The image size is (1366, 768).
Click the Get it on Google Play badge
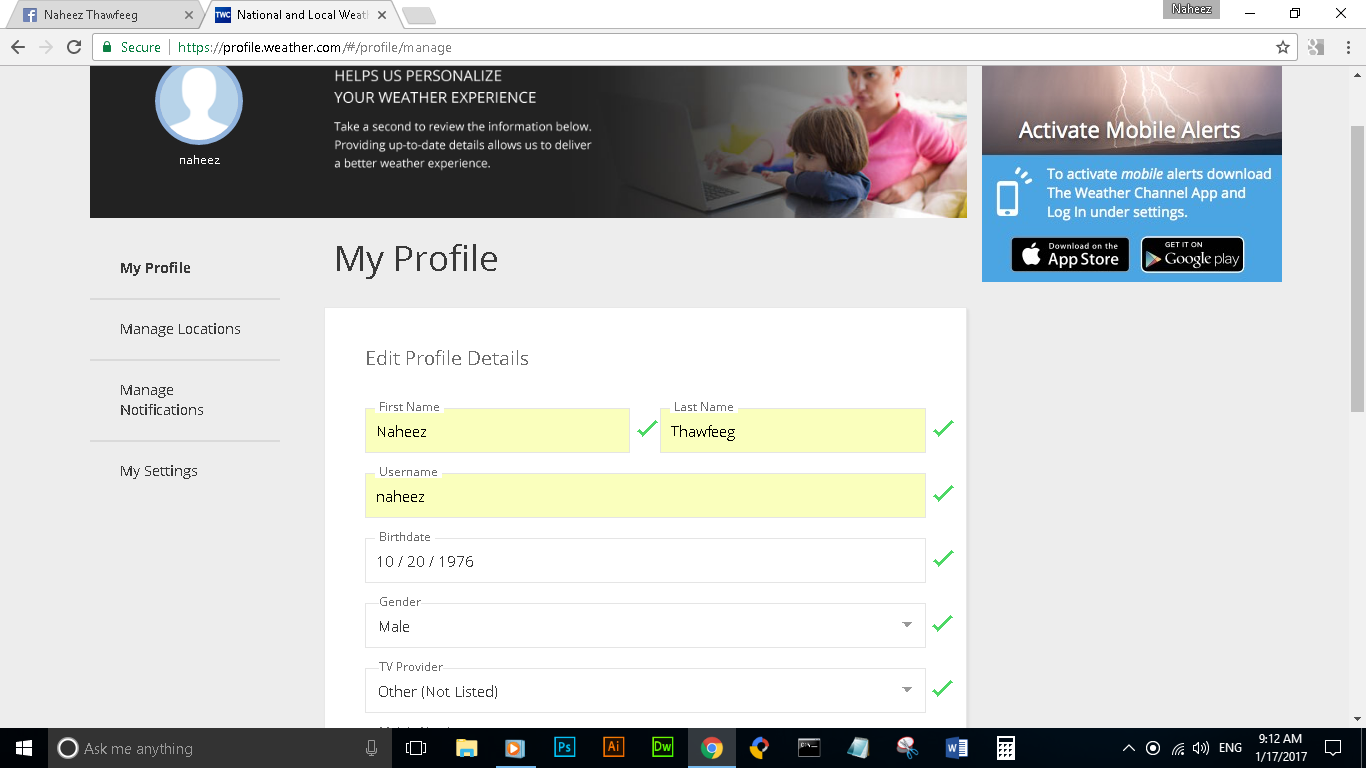[1192, 255]
